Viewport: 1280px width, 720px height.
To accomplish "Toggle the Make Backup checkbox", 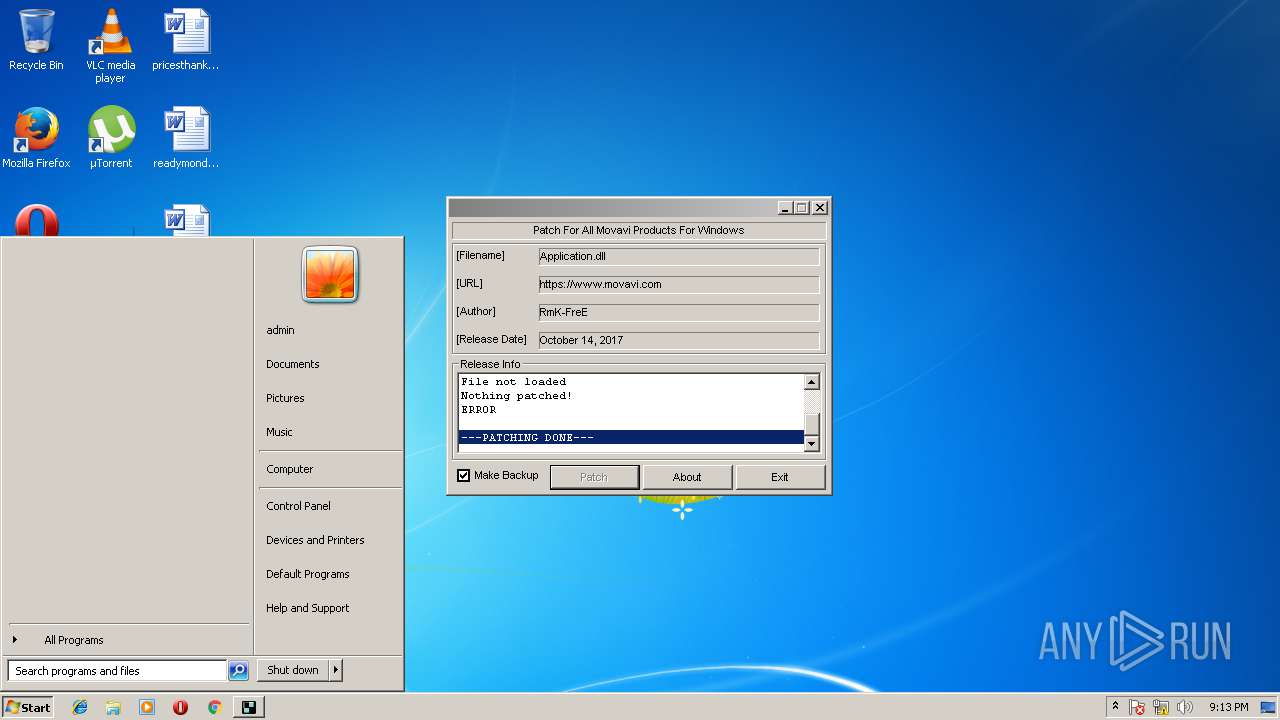I will click(463, 476).
